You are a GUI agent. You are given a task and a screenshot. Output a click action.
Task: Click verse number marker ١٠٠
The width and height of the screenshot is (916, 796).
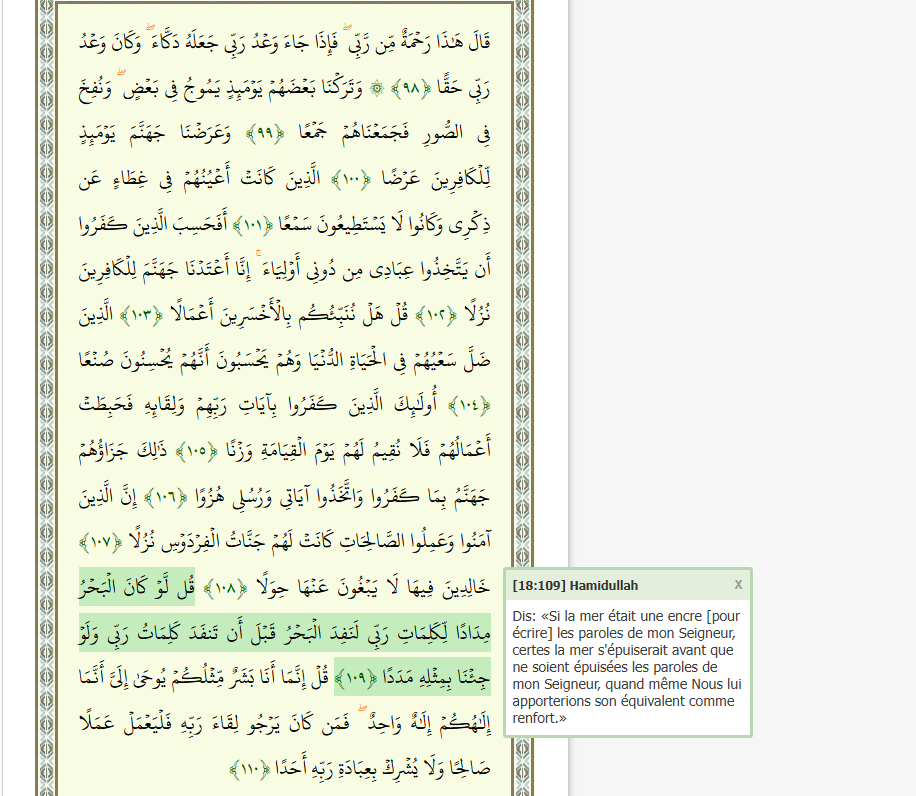[x=351, y=179]
